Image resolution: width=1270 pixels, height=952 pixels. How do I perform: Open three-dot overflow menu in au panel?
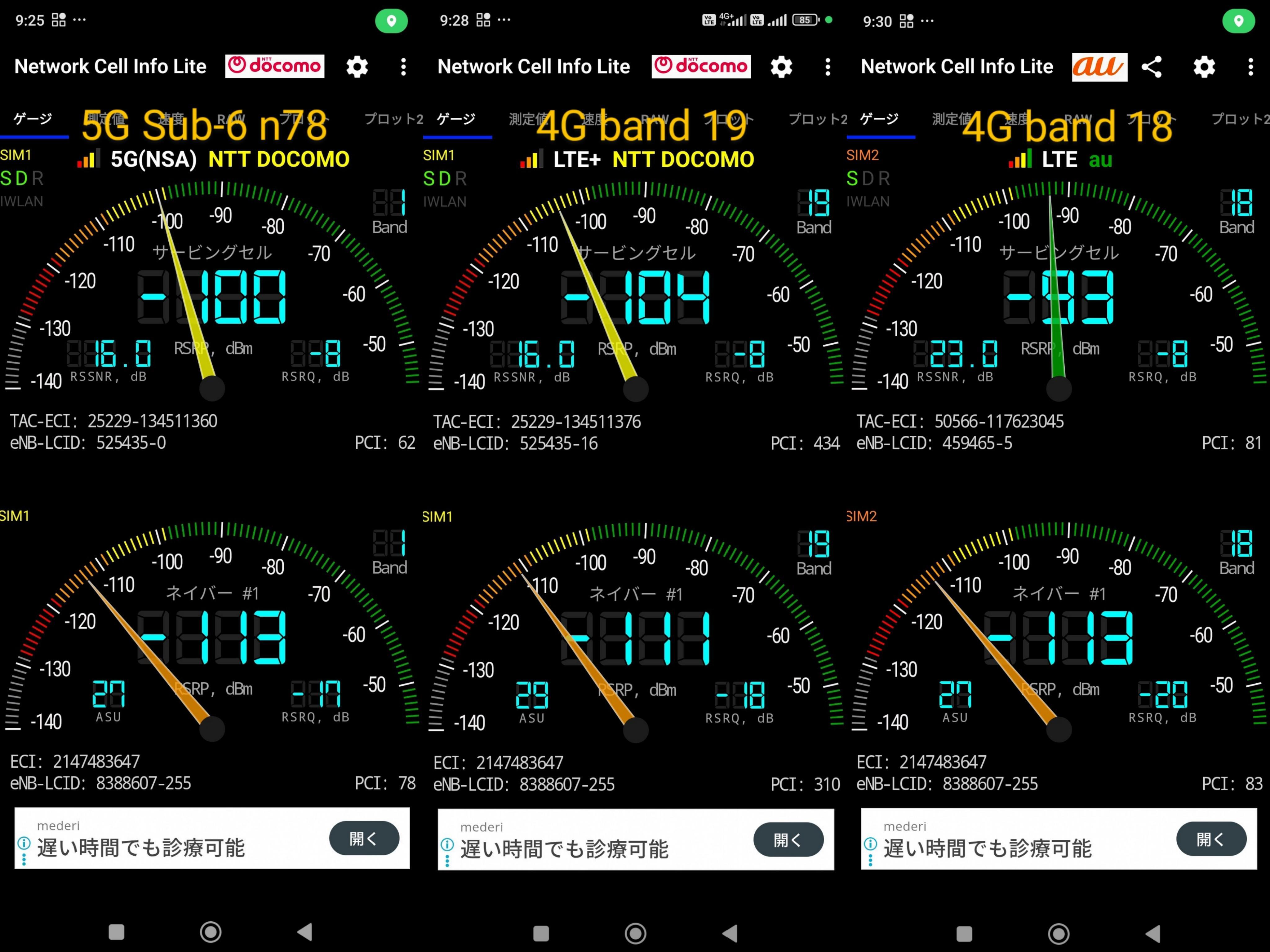click(x=1250, y=67)
